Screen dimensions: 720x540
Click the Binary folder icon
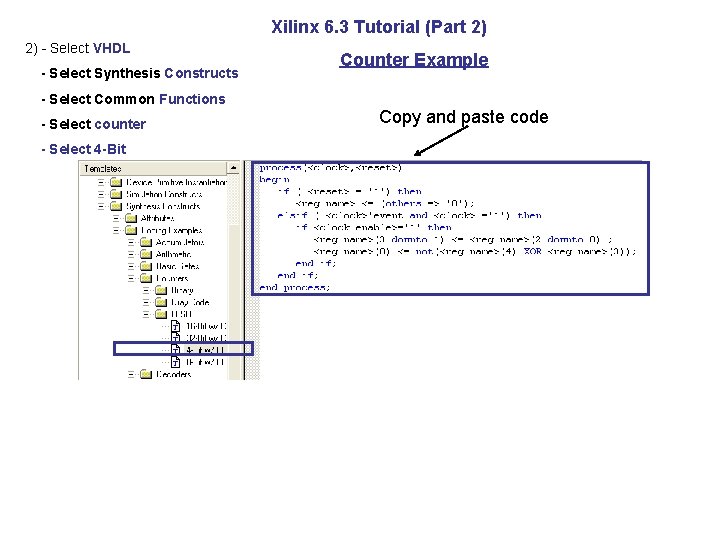tap(161, 290)
